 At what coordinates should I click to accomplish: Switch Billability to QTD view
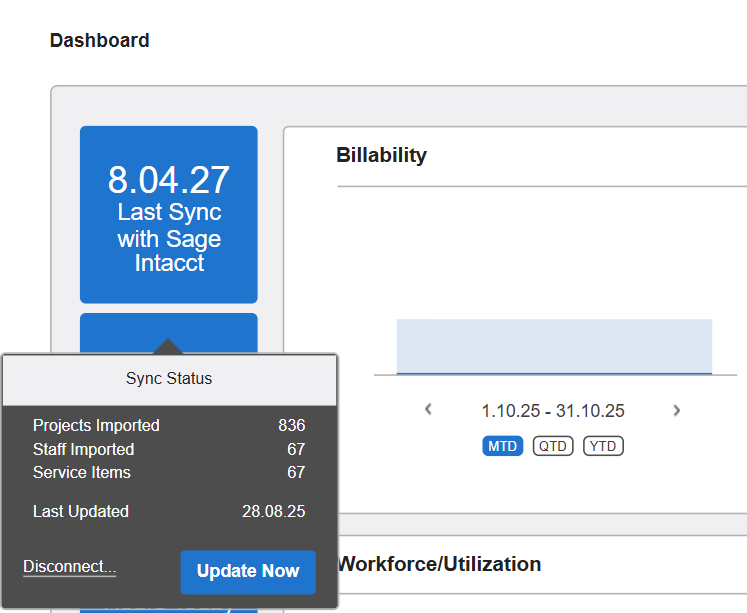pyautogui.click(x=553, y=446)
